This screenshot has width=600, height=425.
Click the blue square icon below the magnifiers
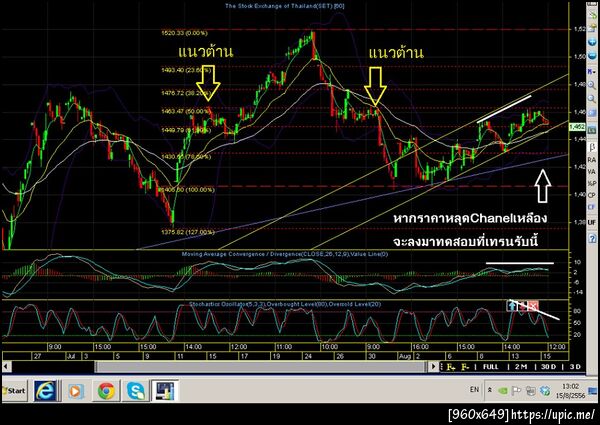[x=592, y=114]
